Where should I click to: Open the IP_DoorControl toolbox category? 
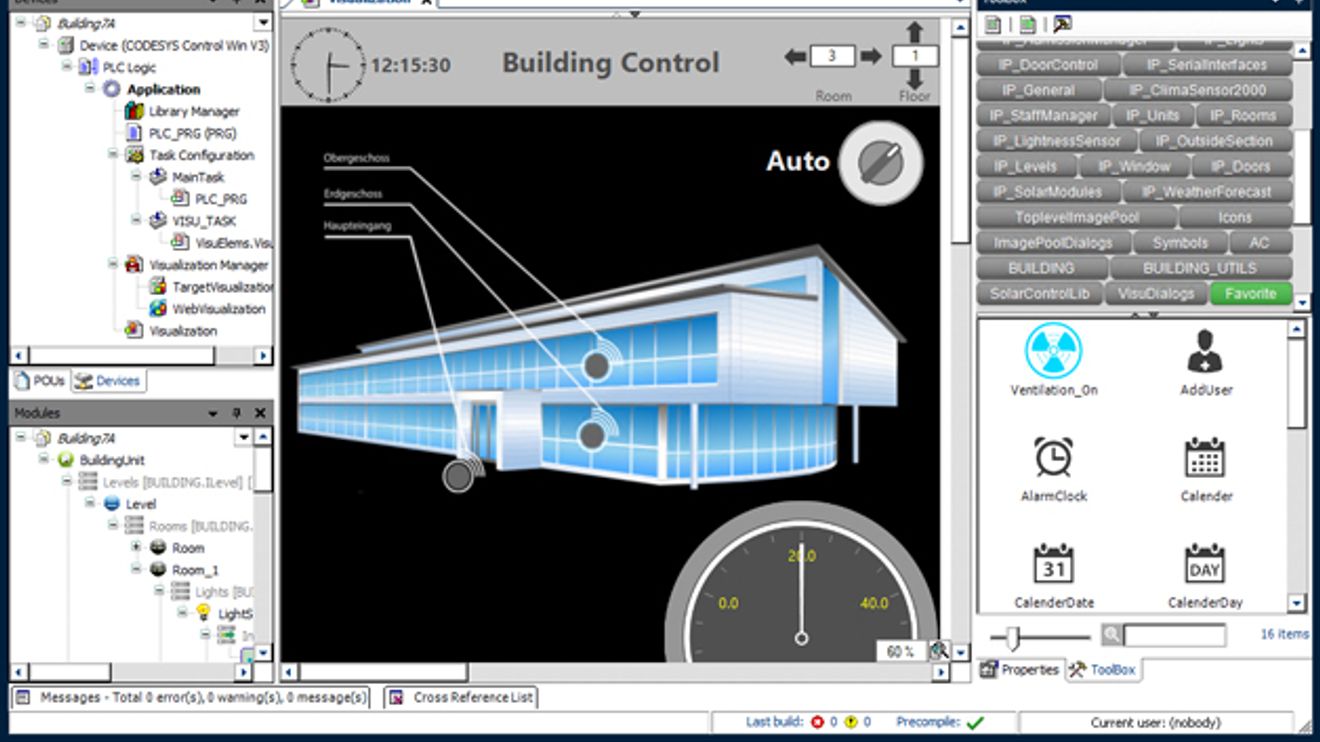[x=1047, y=65]
